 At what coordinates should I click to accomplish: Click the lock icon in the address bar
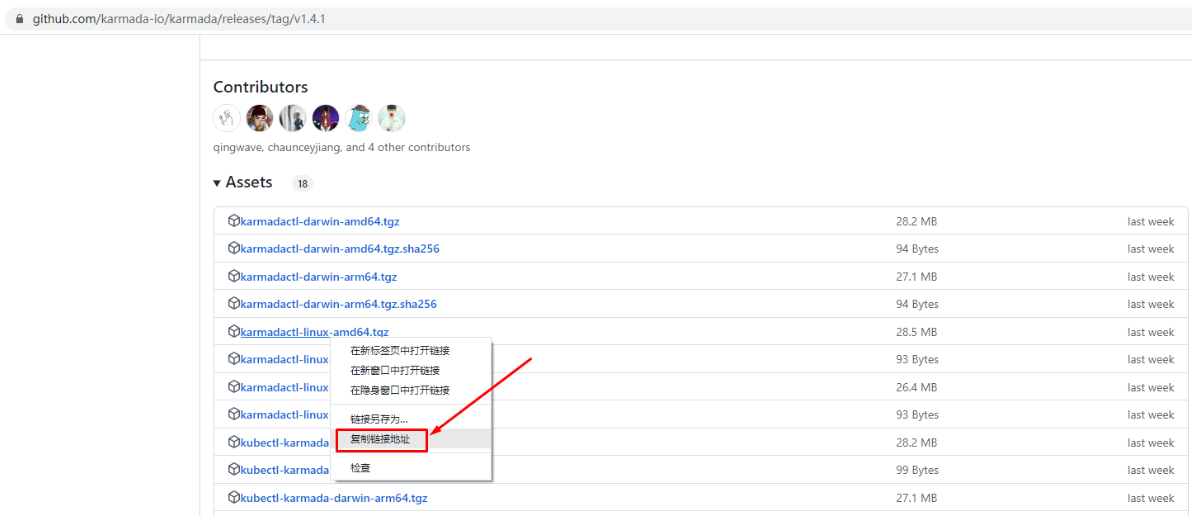(19, 19)
